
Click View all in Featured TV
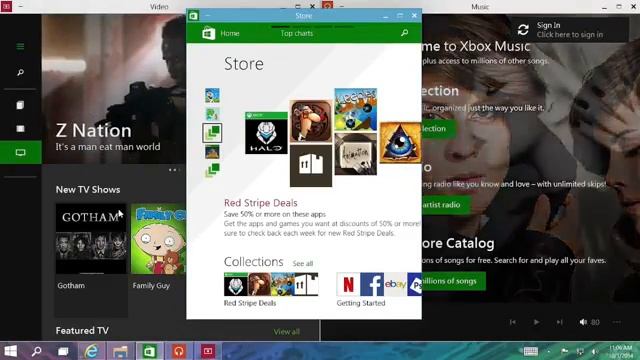(x=287, y=331)
